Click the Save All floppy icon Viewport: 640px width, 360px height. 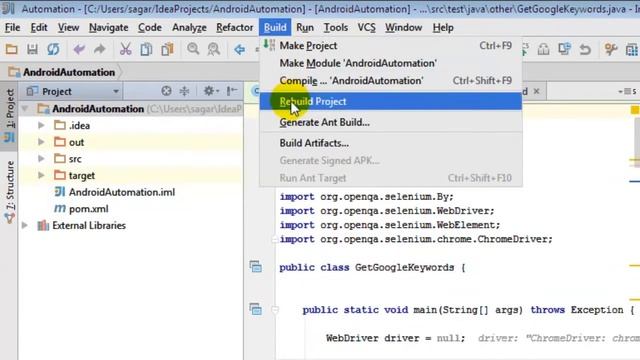coord(32,50)
